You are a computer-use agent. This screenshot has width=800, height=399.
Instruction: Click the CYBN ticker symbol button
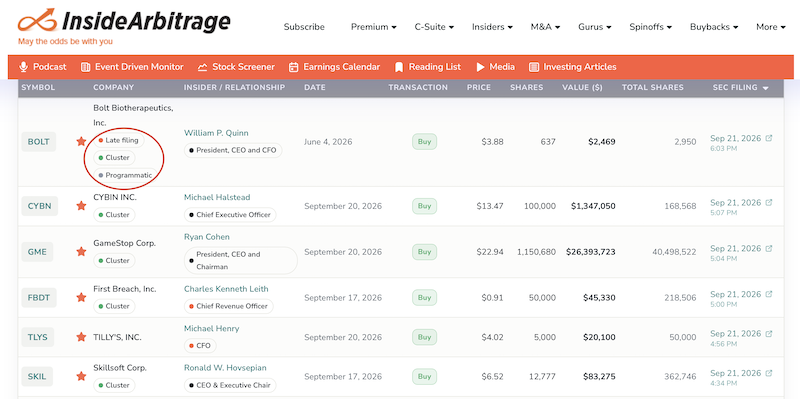point(39,206)
